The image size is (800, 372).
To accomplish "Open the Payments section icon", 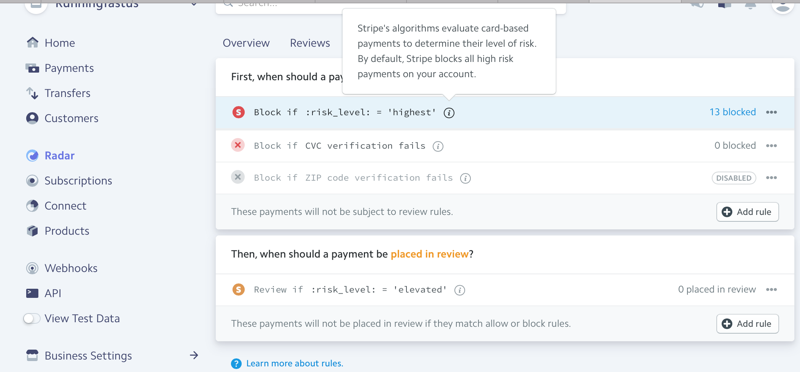I will point(32,68).
